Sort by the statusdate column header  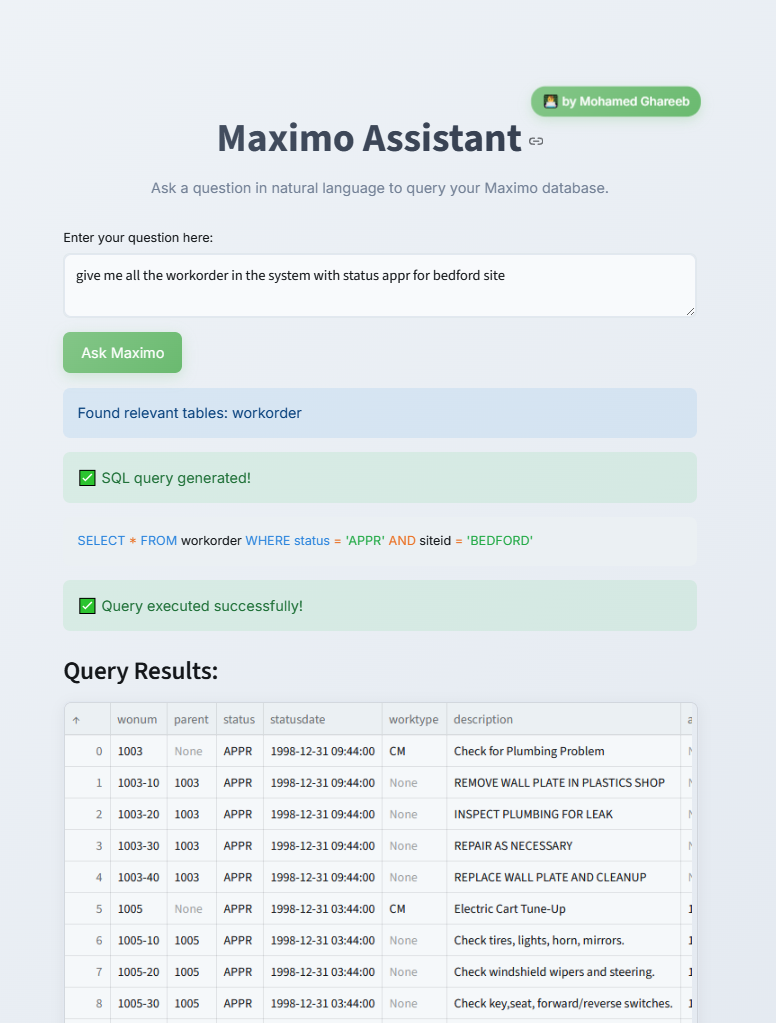322,720
